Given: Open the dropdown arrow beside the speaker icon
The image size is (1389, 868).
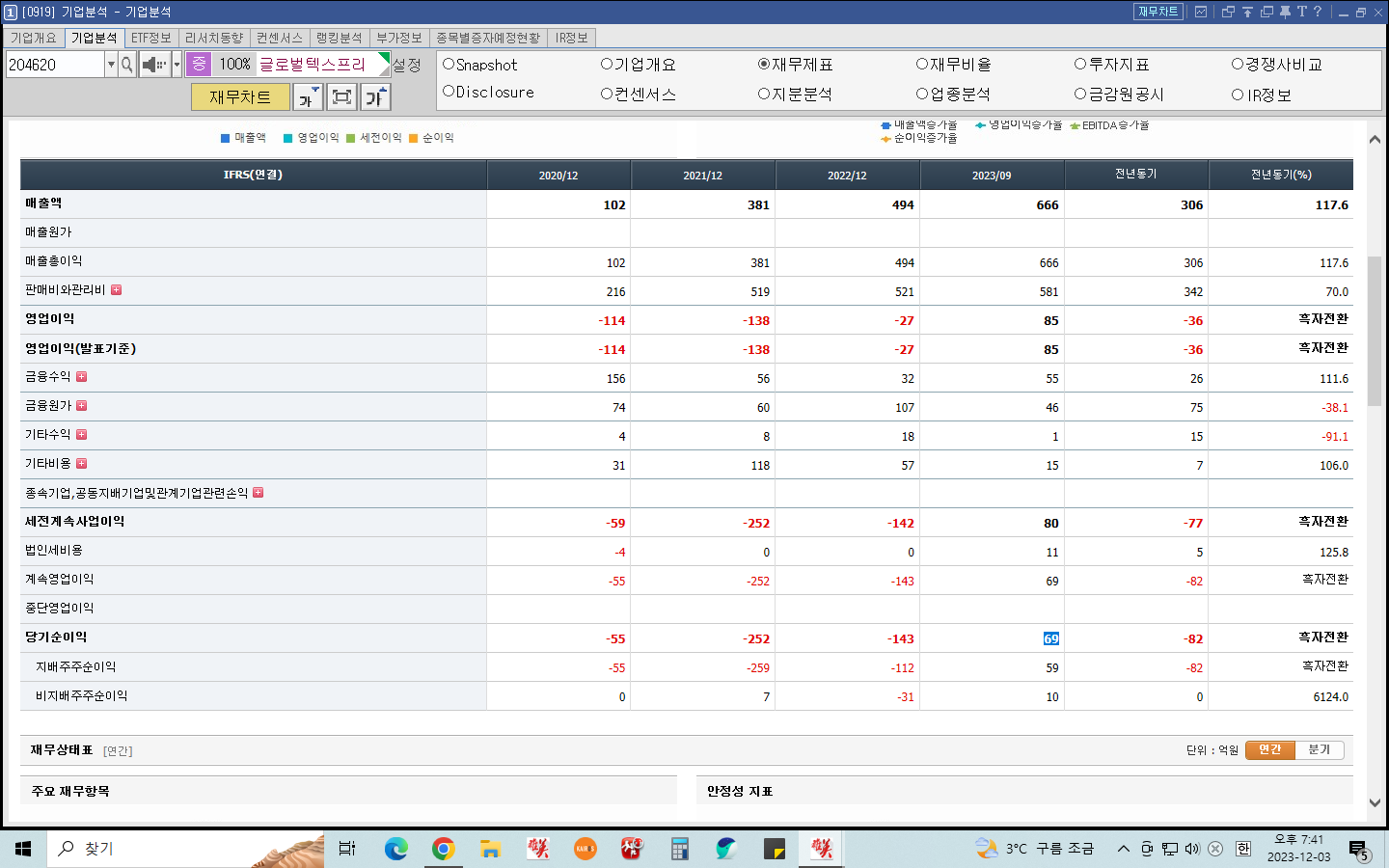Looking at the screenshot, I should click(x=177, y=65).
